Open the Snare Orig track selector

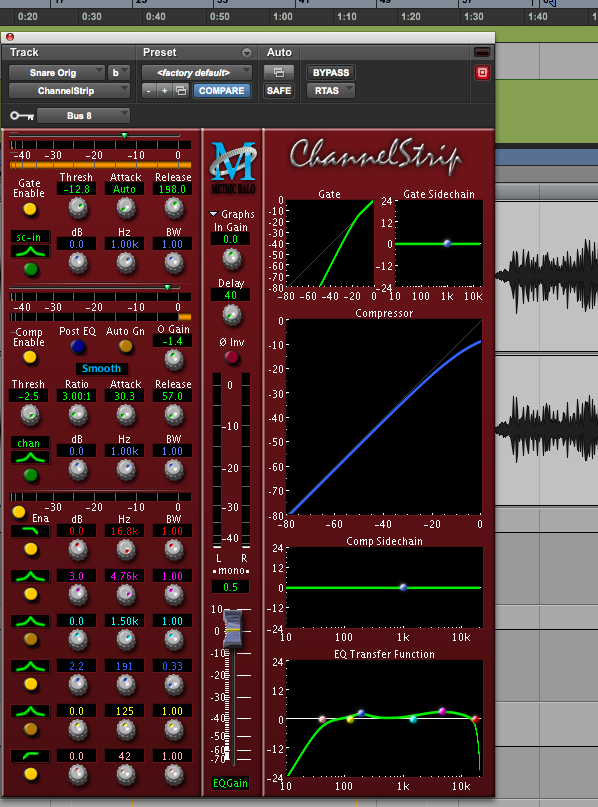click(57, 73)
